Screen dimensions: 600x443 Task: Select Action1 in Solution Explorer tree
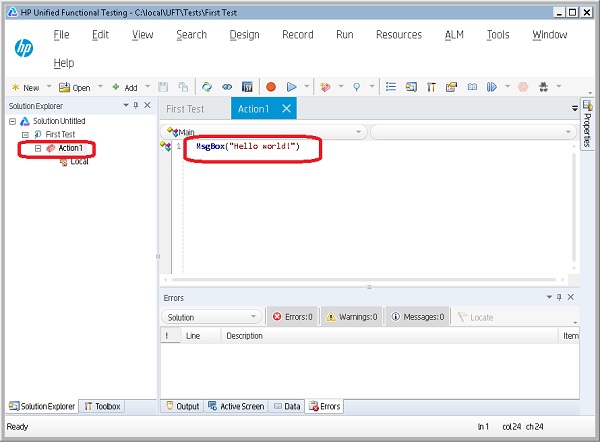70,148
